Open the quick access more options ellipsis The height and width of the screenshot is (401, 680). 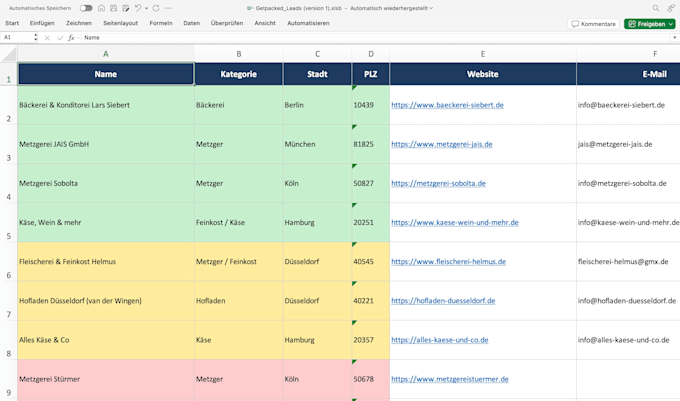168,8
